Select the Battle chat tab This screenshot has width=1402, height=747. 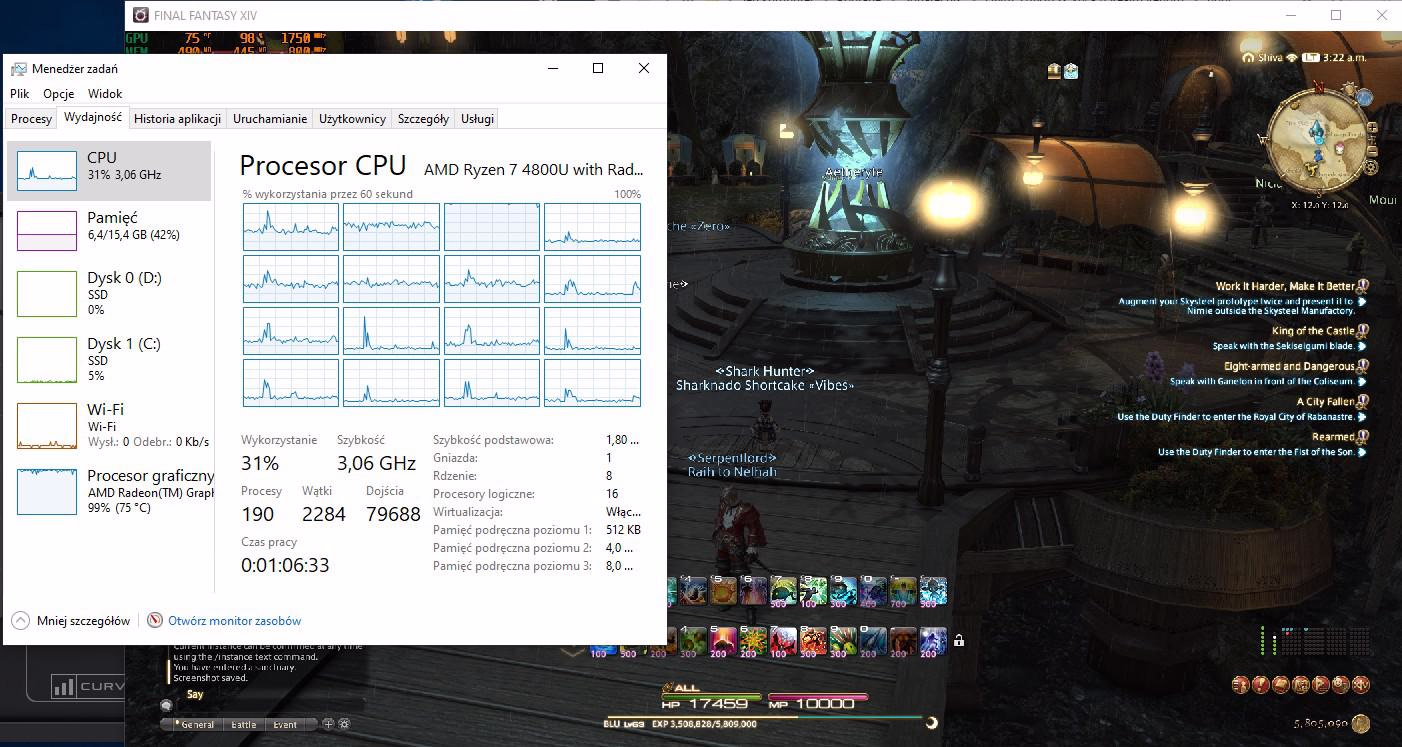244,724
